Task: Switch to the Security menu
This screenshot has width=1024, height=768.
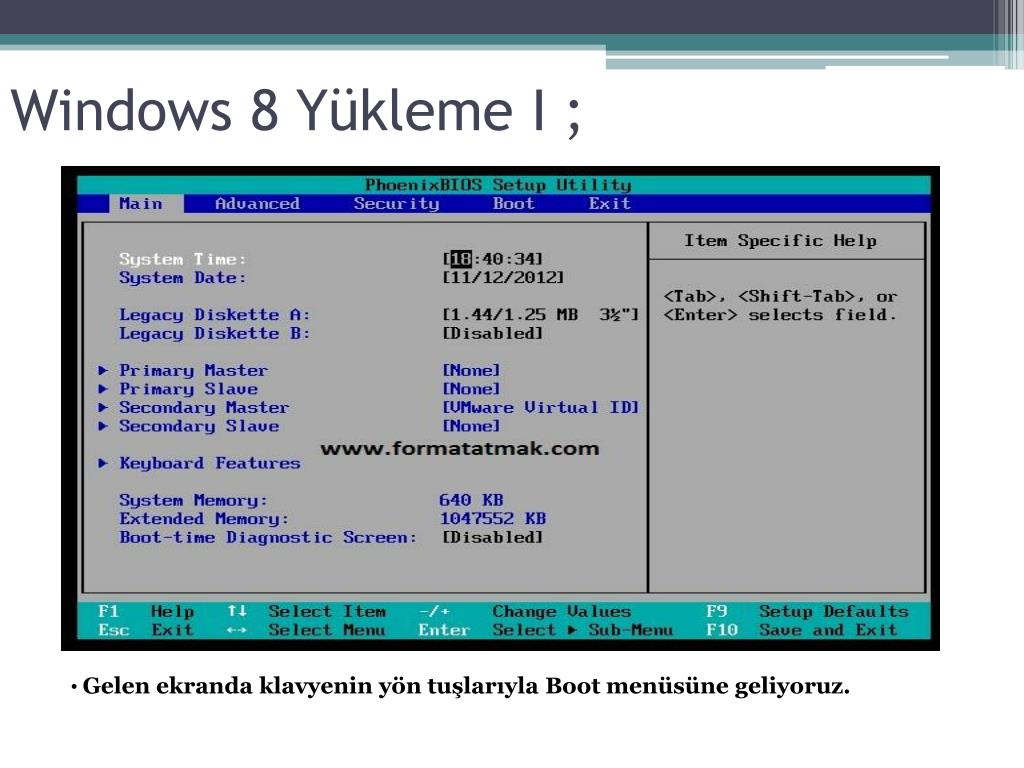Action: point(396,204)
